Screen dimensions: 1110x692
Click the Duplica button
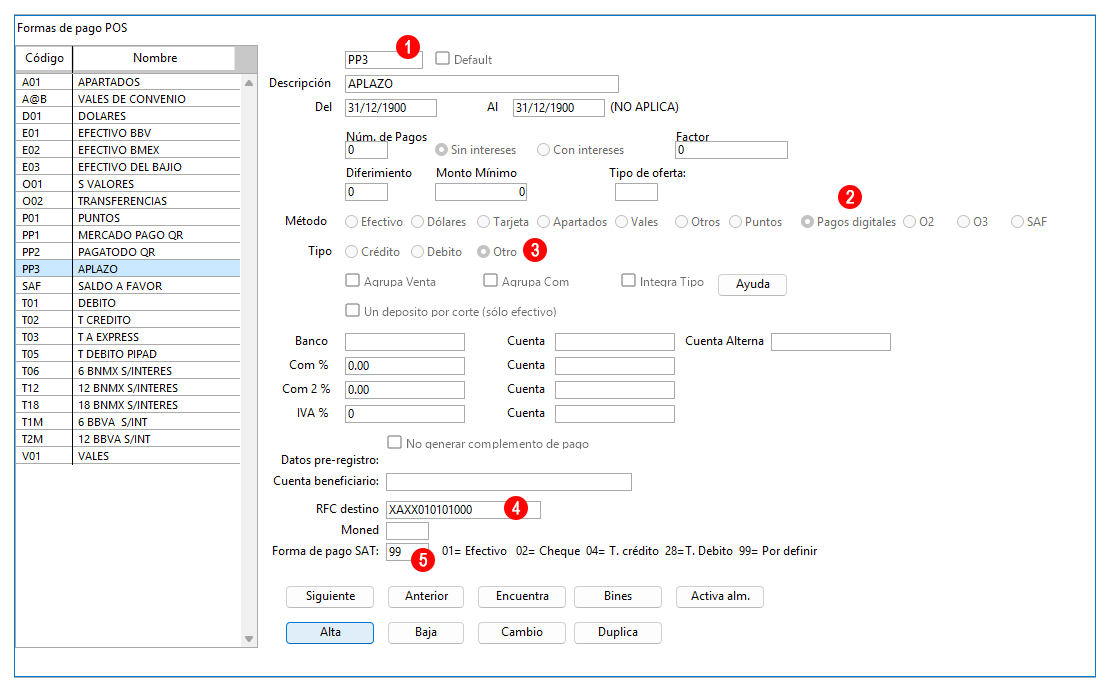[618, 633]
